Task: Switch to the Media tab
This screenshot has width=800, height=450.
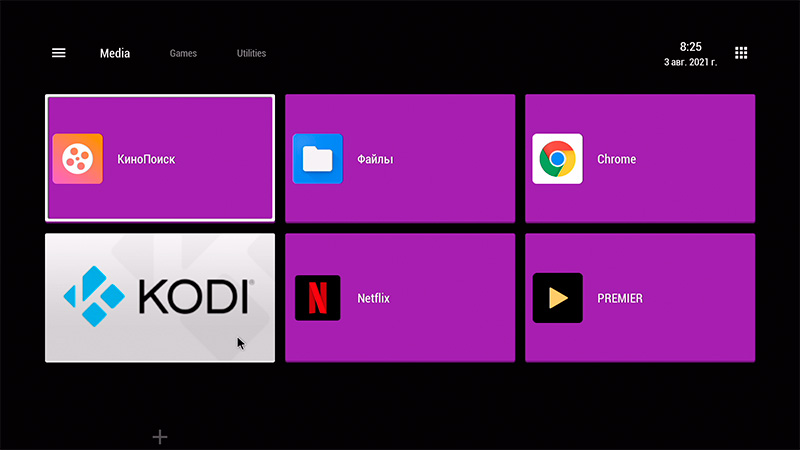Action: 115,53
